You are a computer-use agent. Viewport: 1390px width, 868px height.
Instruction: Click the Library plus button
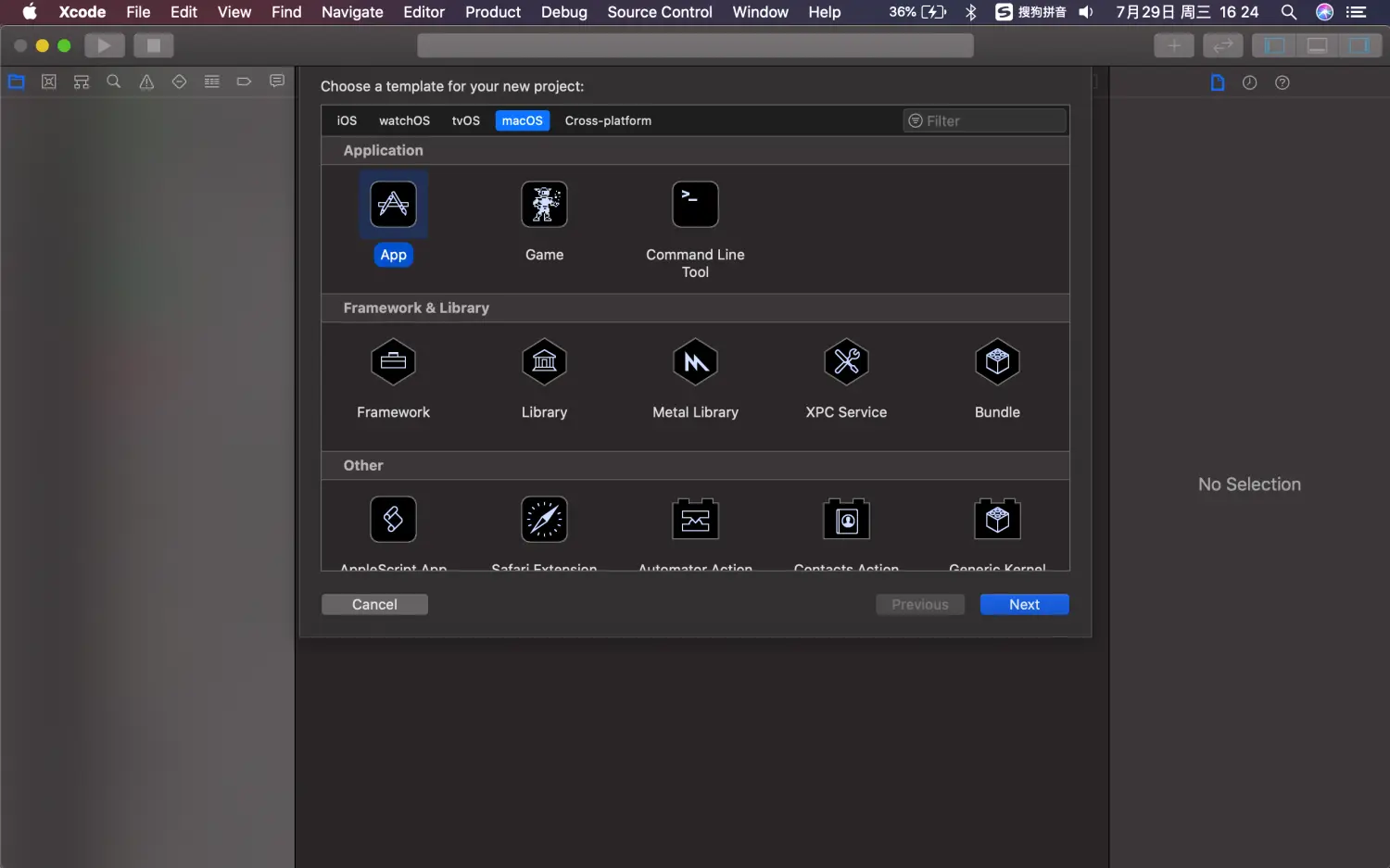click(1174, 45)
